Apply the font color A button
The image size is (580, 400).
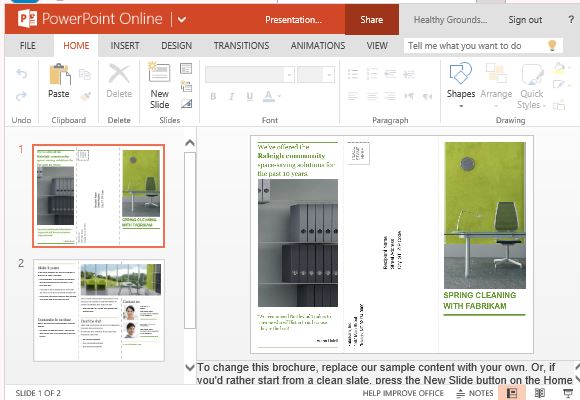tap(269, 97)
